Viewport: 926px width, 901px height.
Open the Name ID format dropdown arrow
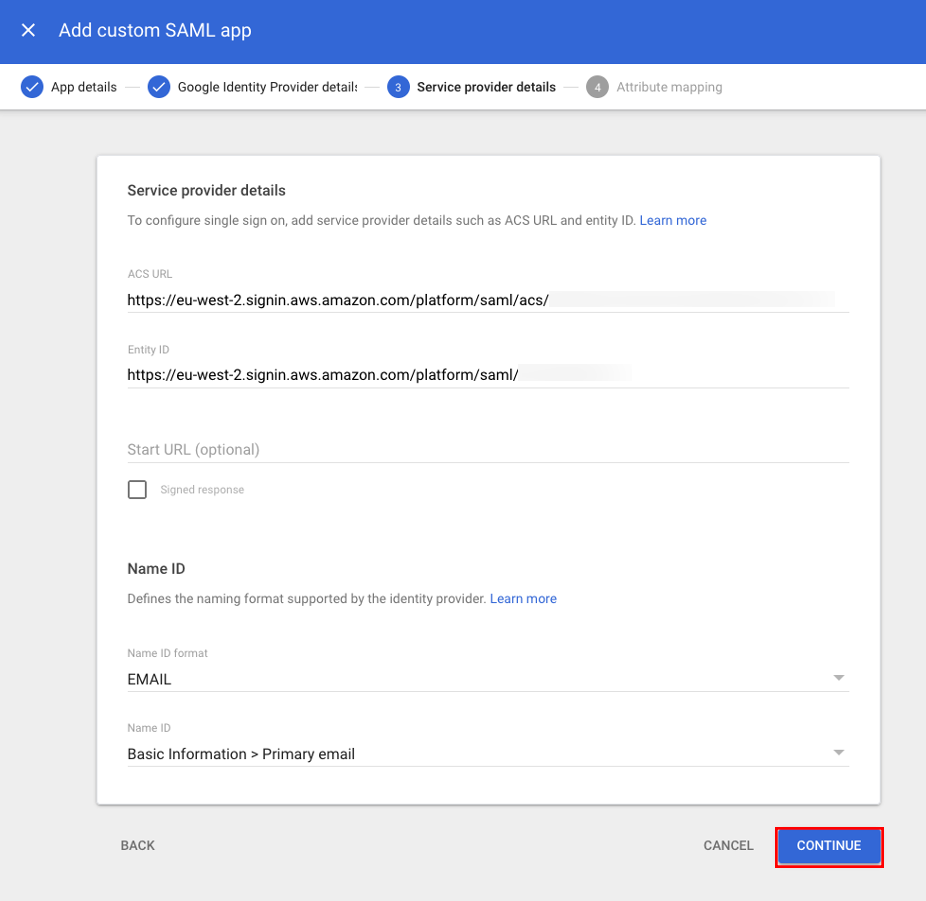point(838,677)
